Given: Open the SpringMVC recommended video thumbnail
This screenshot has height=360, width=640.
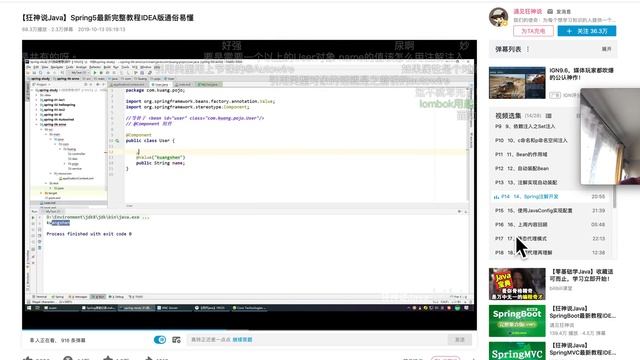Looking at the screenshot, I should point(517,351).
